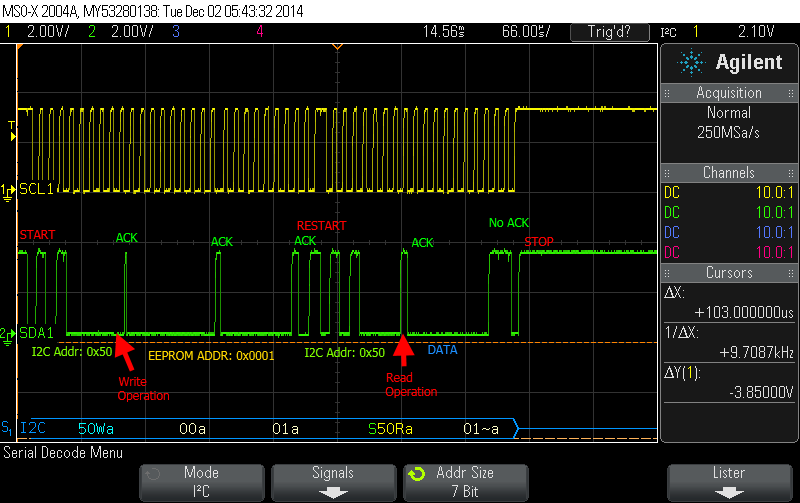Click the 1/ΔX value +9.7087kHz
This screenshot has height=503, width=800.
(756, 353)
